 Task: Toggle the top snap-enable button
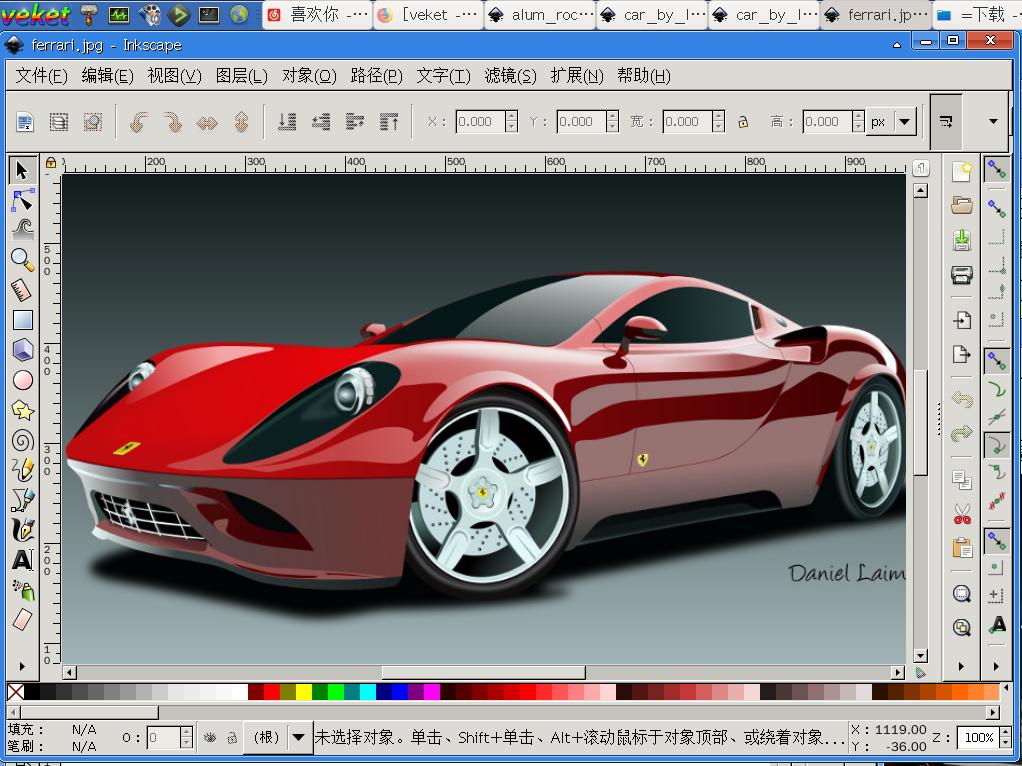point(996,170)
